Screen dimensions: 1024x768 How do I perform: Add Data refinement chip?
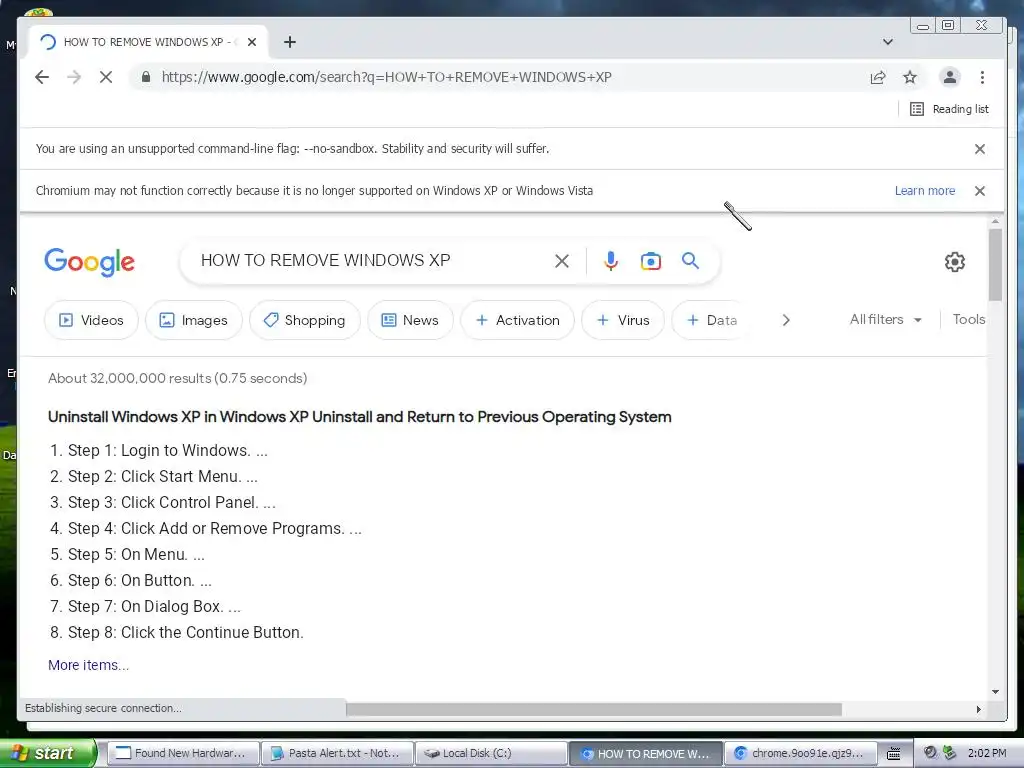[711, 320]
